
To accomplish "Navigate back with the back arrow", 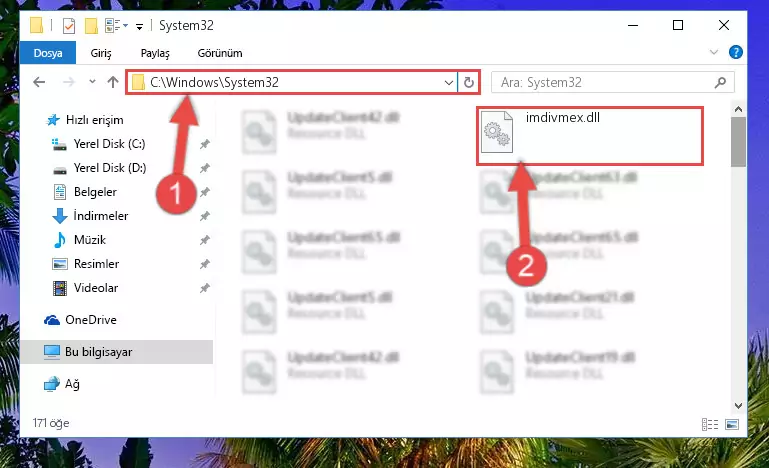I will click(x=39, y=82).
